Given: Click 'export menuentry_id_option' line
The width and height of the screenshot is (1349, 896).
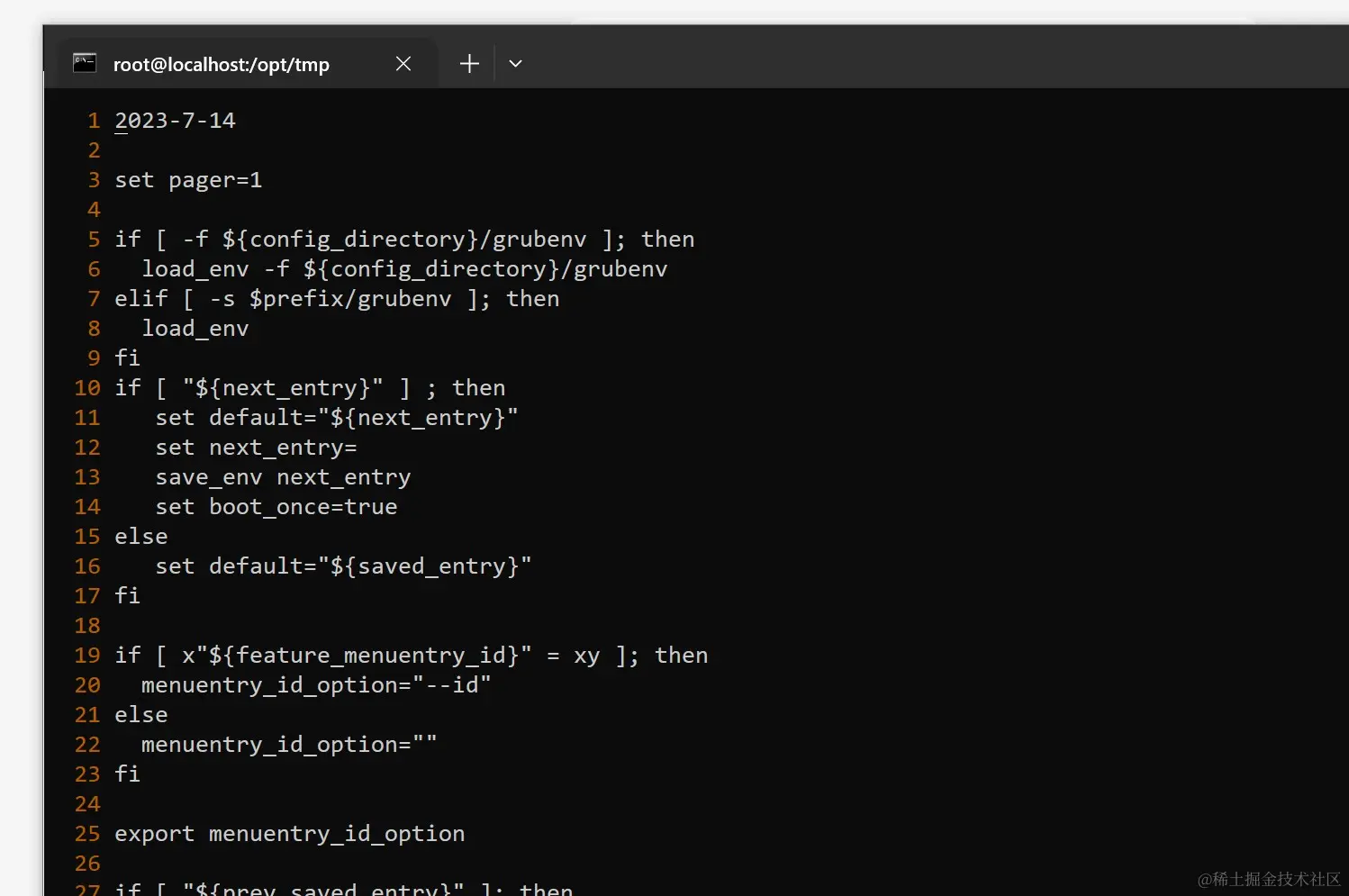Looking at the screenshot, I should tap(290, 834).
